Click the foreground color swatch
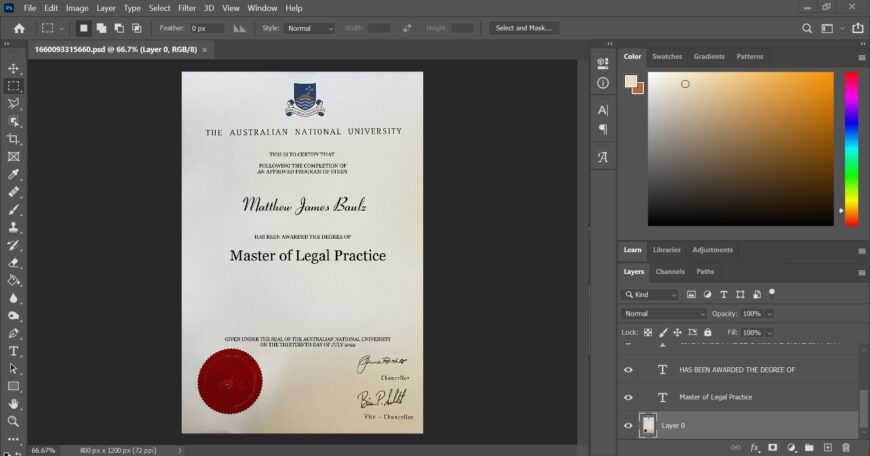This screenshot has height=456, width=870. (x=631, y=82)
